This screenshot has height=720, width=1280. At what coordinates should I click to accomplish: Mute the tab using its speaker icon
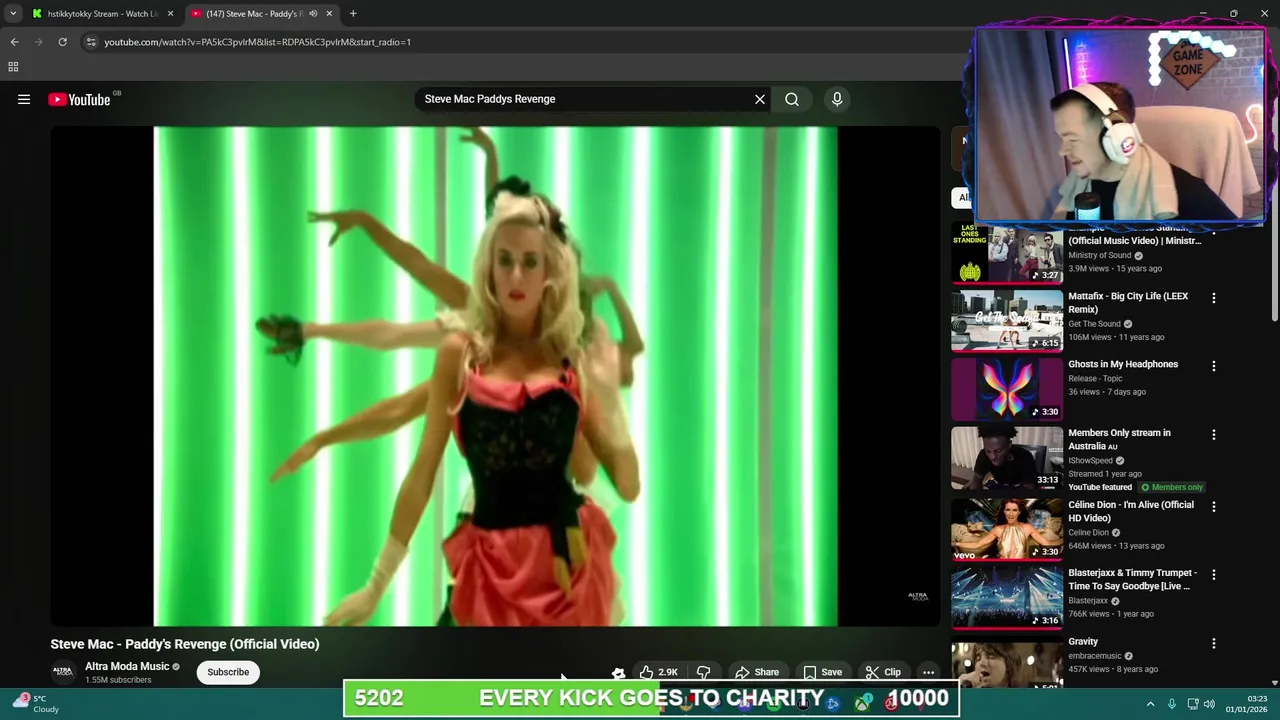point(313,14)
